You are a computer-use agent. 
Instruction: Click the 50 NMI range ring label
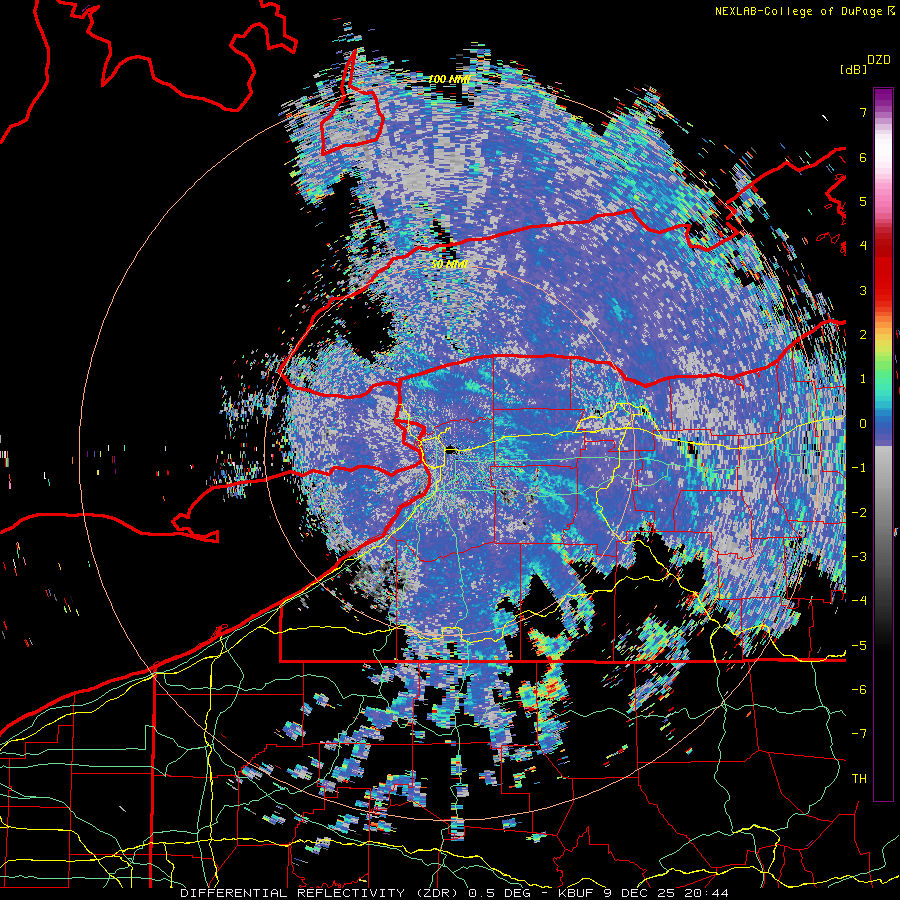click(449, 264)
